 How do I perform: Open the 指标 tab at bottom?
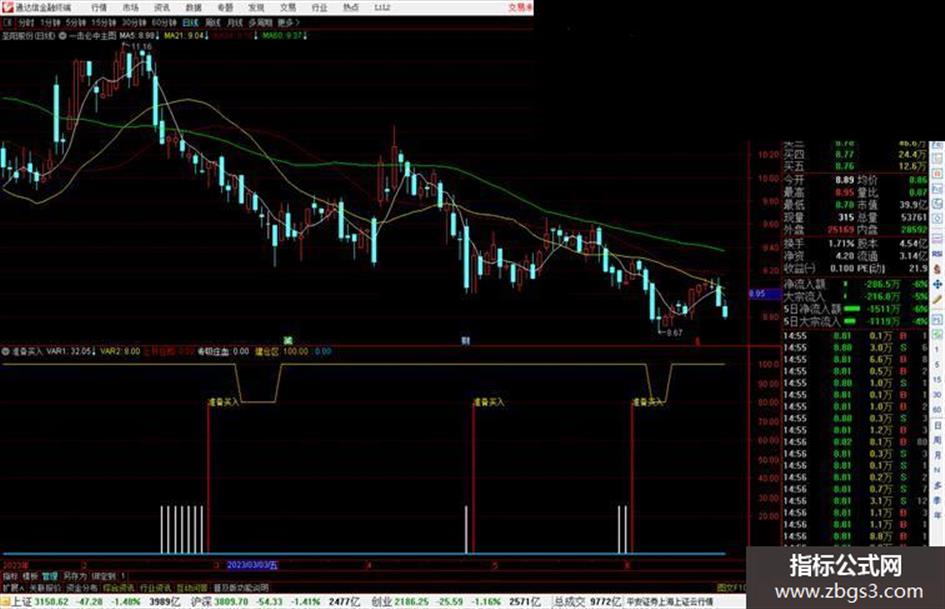point(10,576)
